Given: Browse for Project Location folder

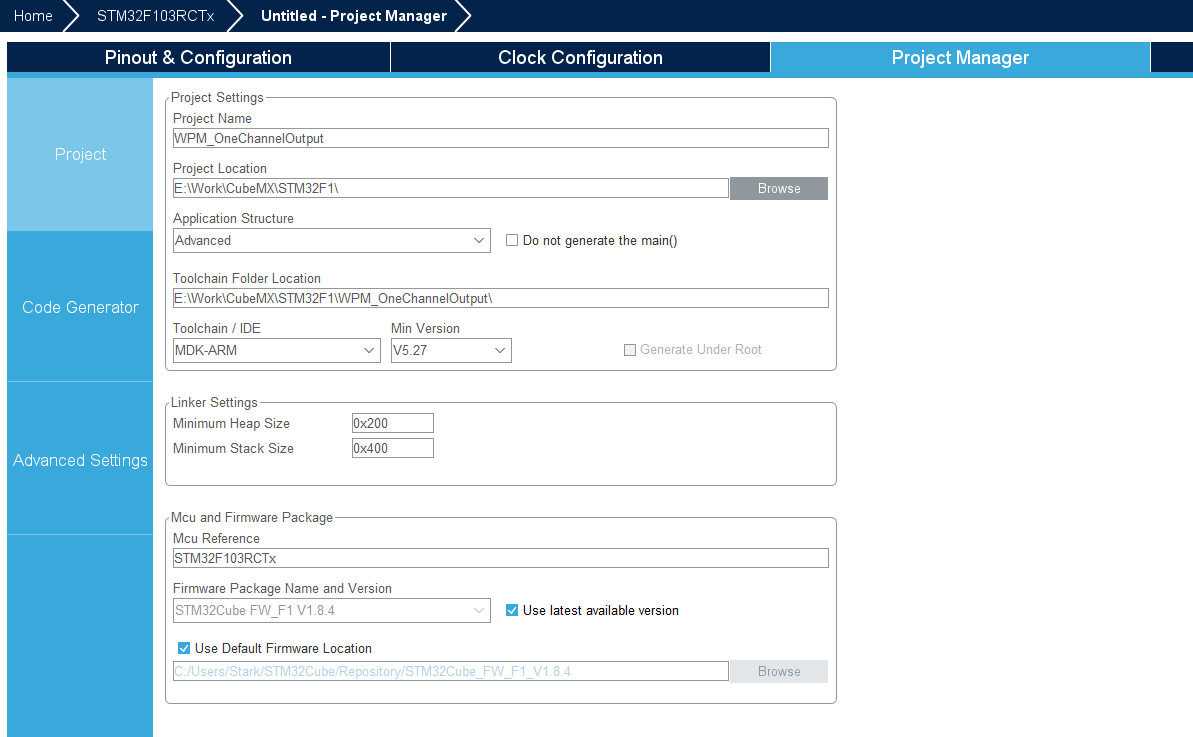Looking at the screenshot, I should pos(779,189).
